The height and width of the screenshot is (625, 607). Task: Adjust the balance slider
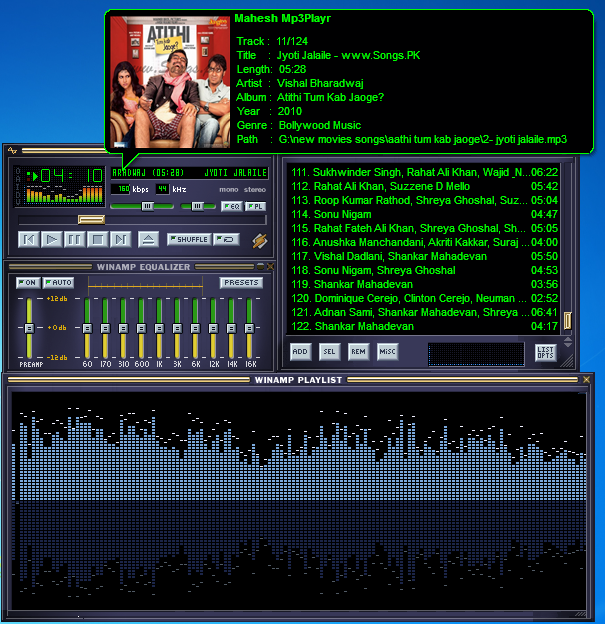click(x=197, y=206)
